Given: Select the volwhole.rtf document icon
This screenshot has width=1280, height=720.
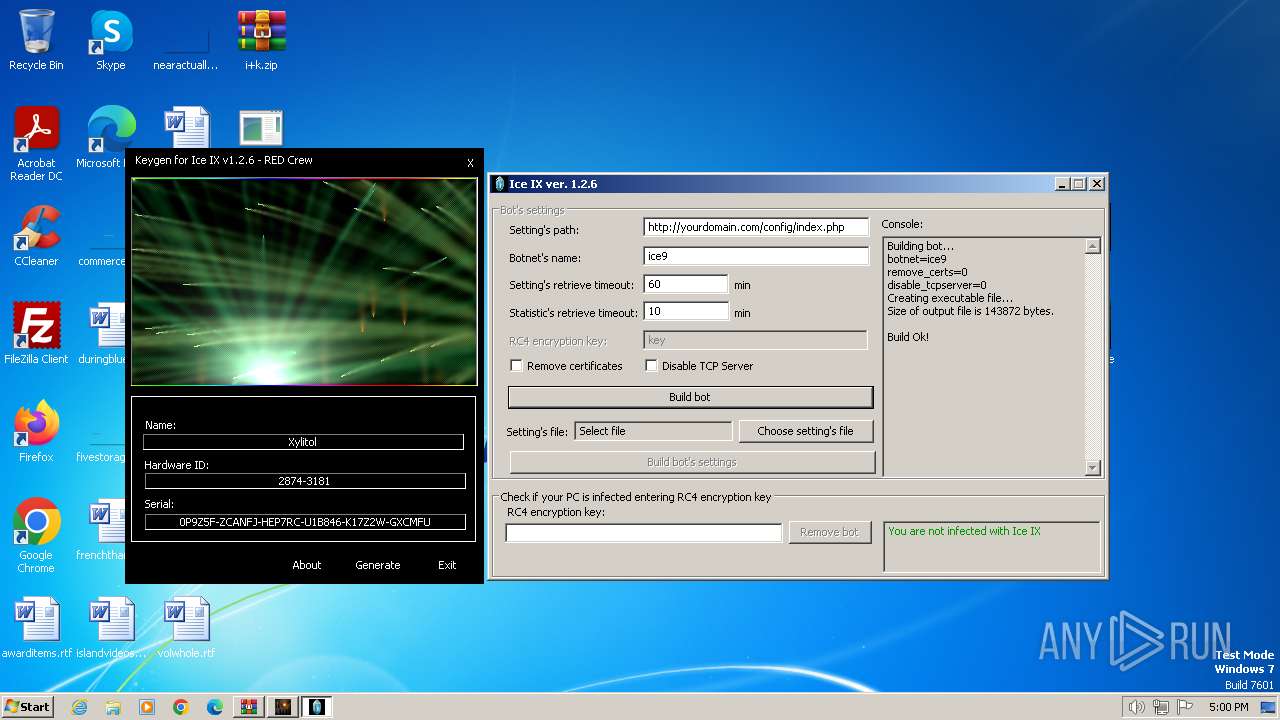Looking at the screenshot, I should [186, 628].
